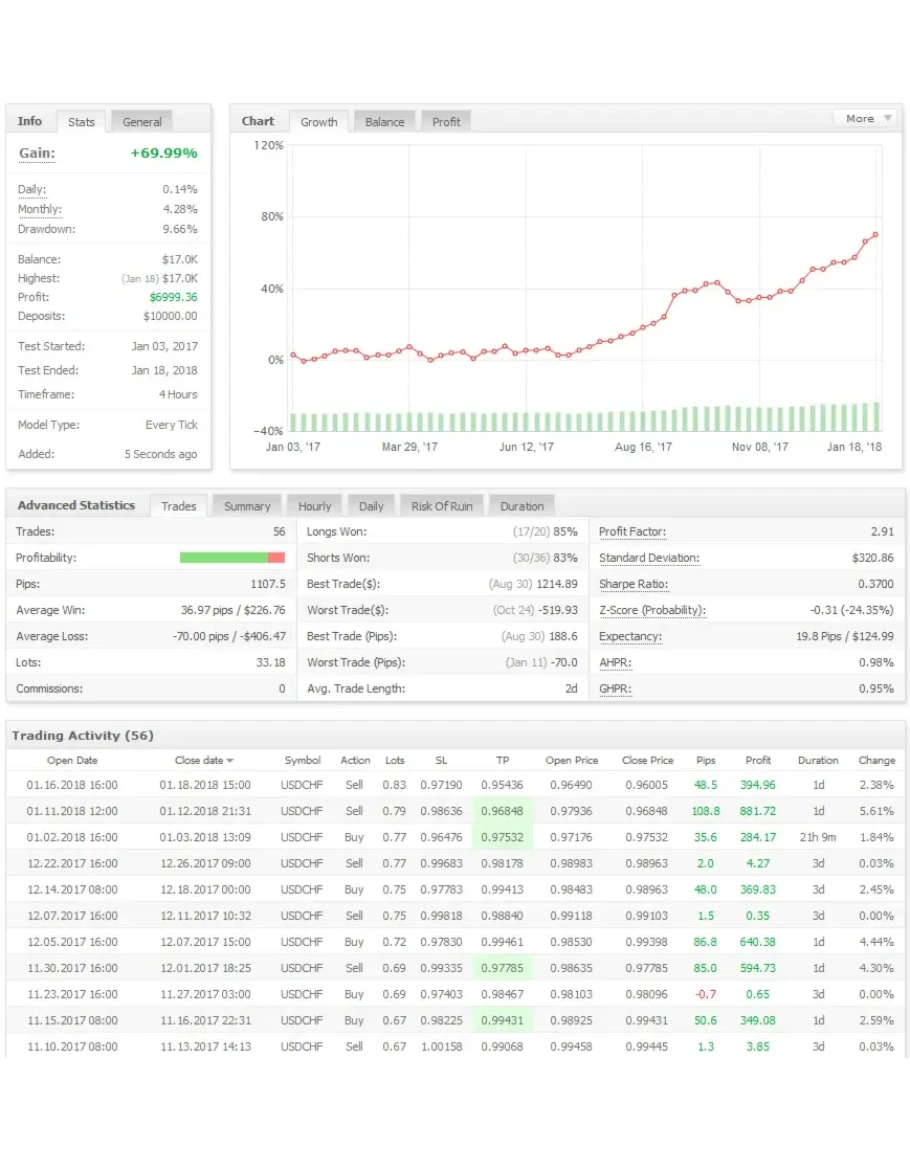Sort the table by the Pips column header

click(705, 761)
